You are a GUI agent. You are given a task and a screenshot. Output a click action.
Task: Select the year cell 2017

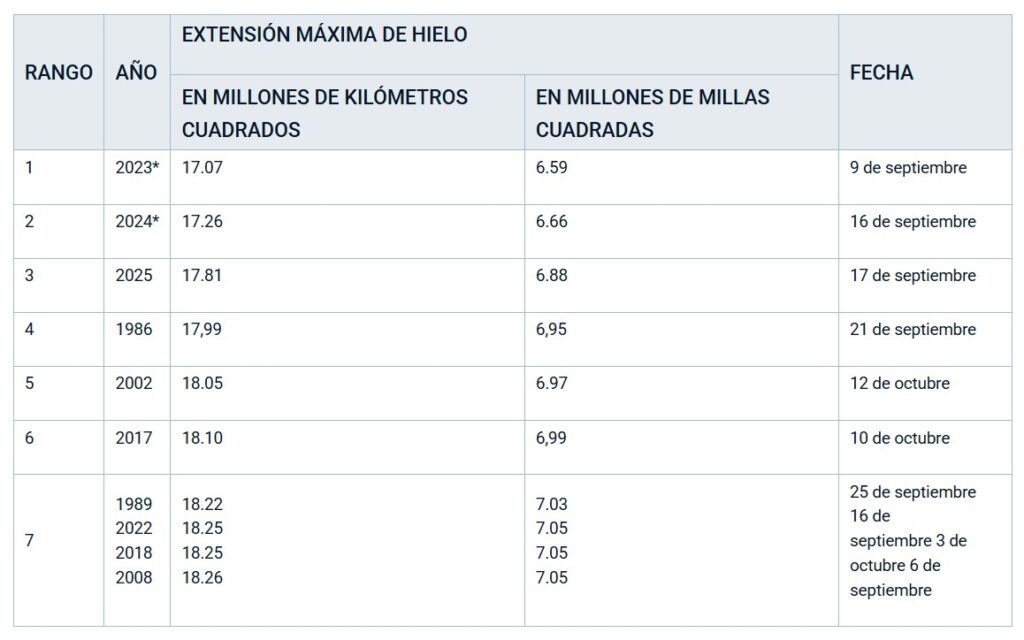pos(134,437)
